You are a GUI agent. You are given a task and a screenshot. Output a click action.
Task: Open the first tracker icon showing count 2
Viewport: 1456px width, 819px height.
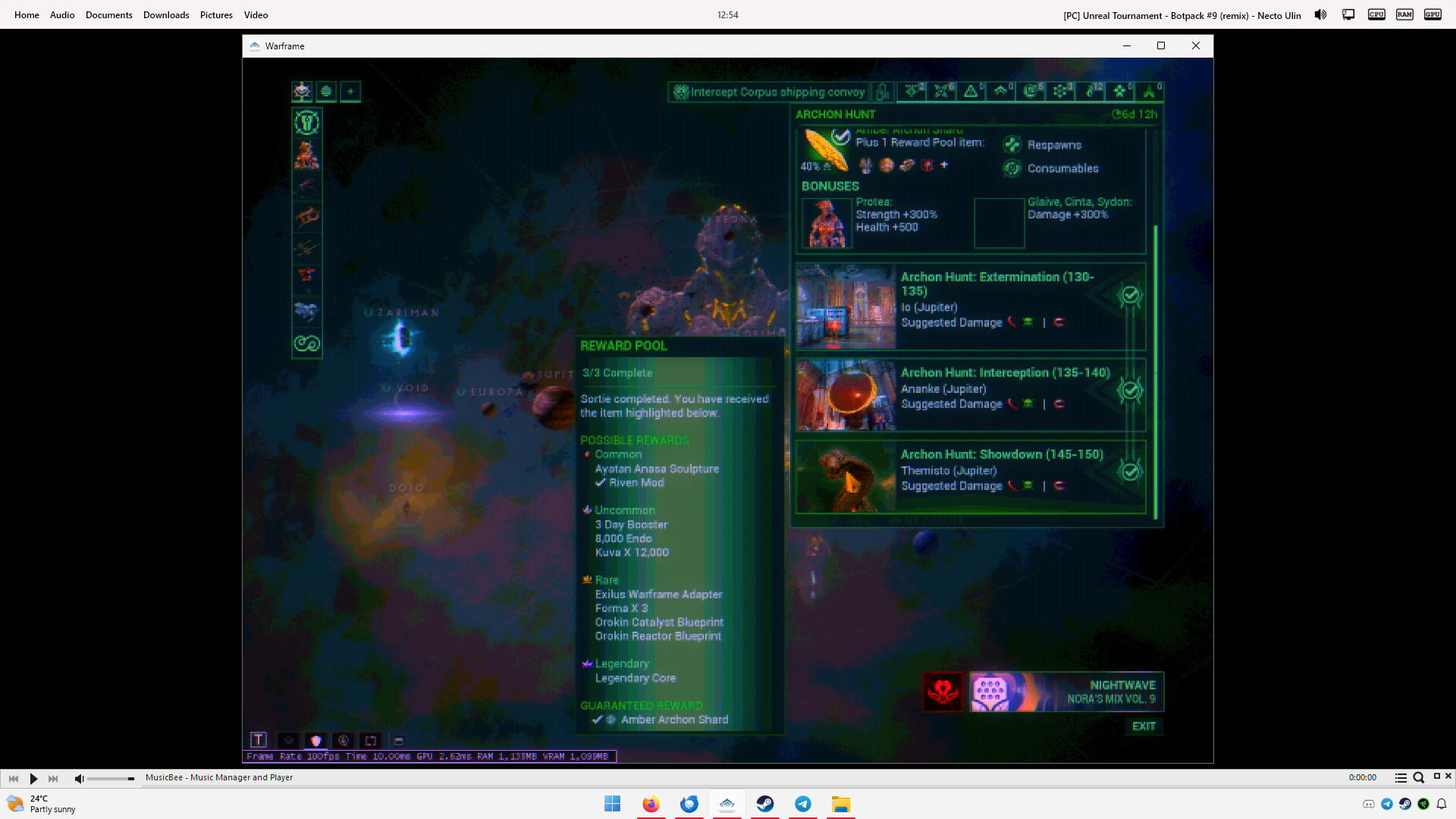pyautogui.click(x=912, y=92)
